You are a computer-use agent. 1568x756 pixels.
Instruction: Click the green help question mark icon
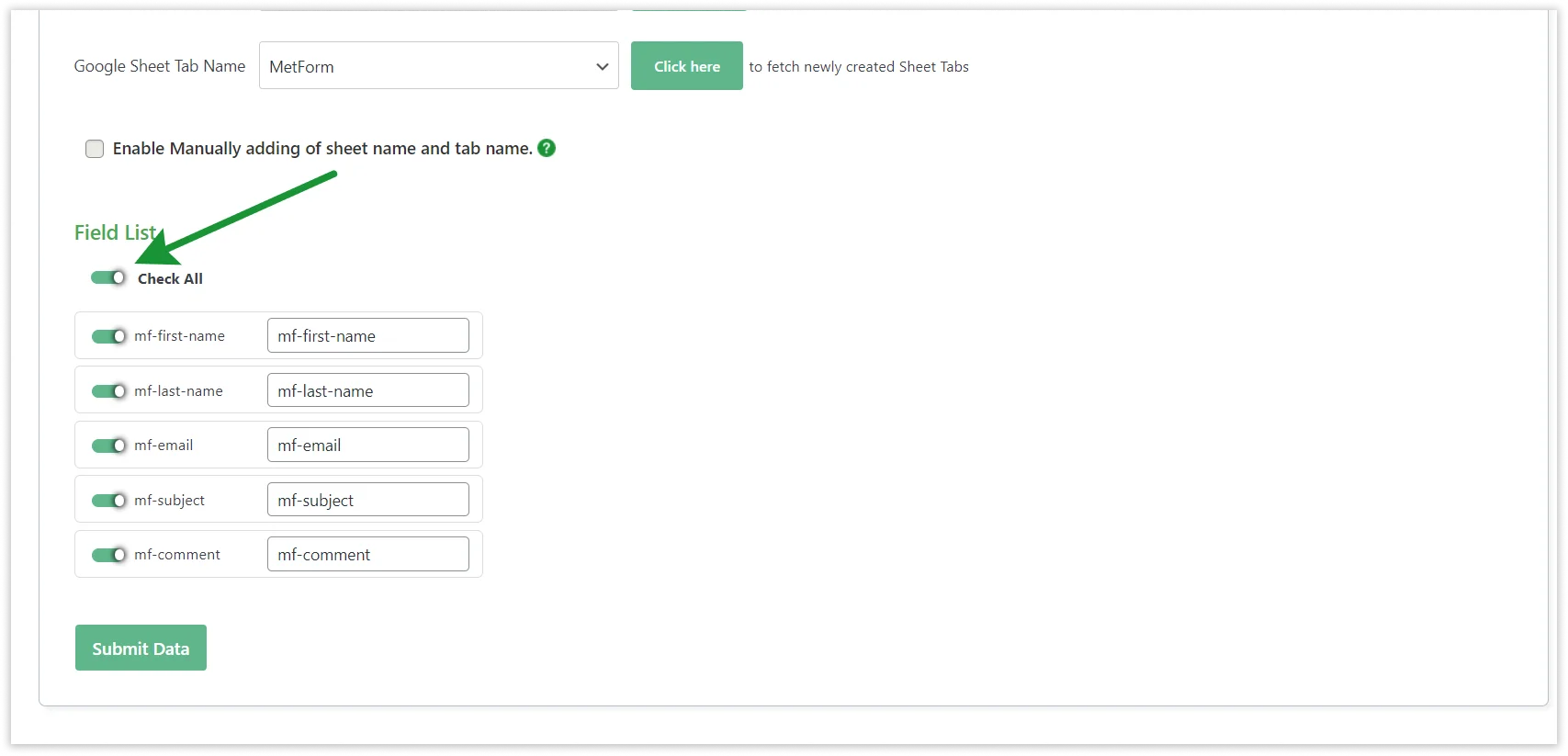click(547, 148)
